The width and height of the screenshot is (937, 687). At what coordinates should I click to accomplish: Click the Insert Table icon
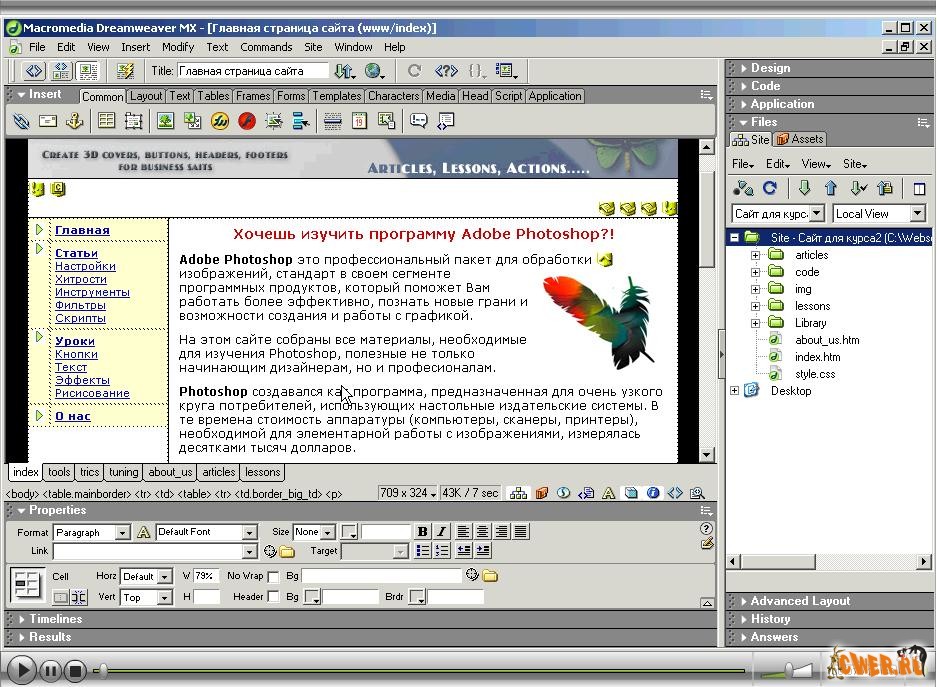pyautogui.click(x=107, y=121)
